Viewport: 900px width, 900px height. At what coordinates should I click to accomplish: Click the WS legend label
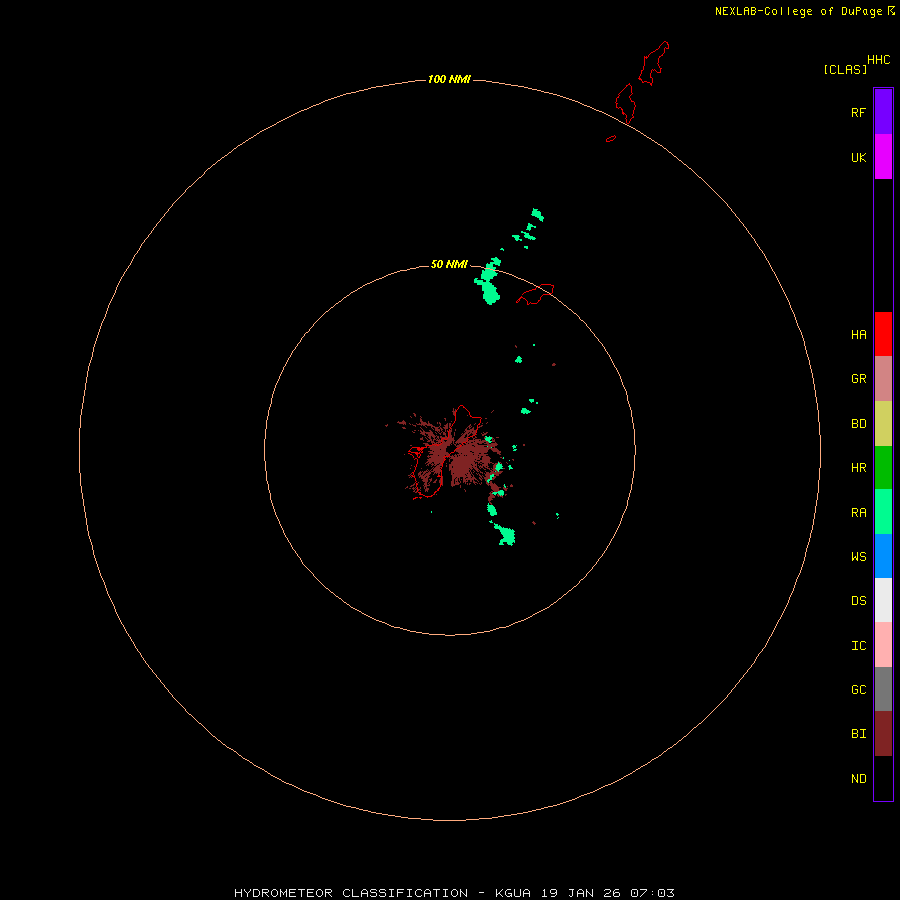[858, 556]
